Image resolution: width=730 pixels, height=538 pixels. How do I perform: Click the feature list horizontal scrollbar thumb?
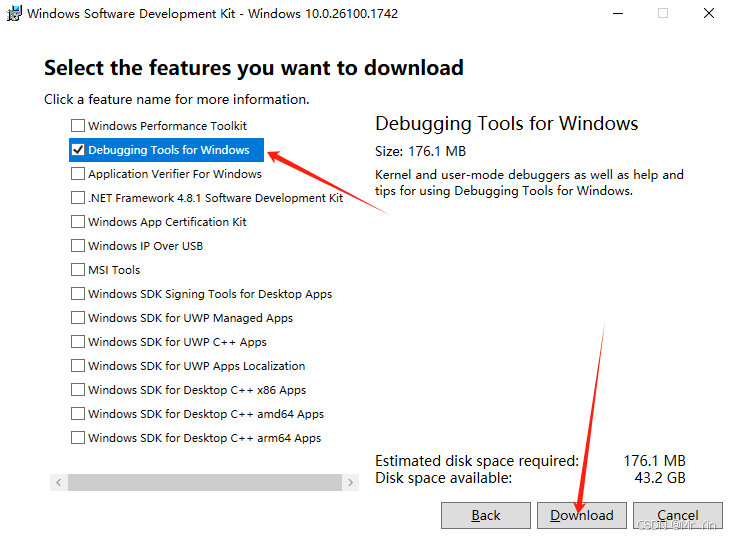coord(205,483)
